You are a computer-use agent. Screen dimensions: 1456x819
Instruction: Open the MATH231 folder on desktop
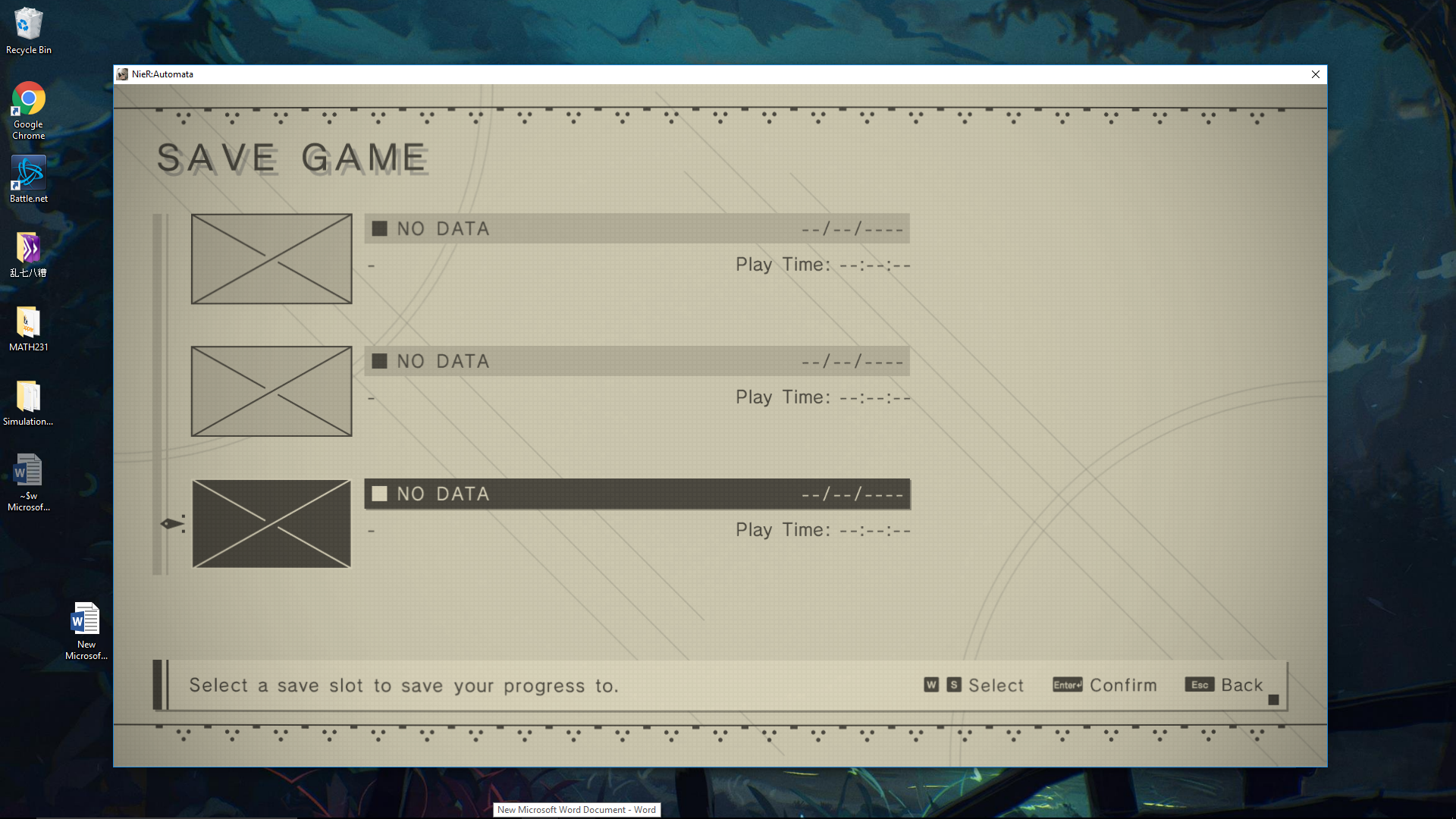(28, 329)
